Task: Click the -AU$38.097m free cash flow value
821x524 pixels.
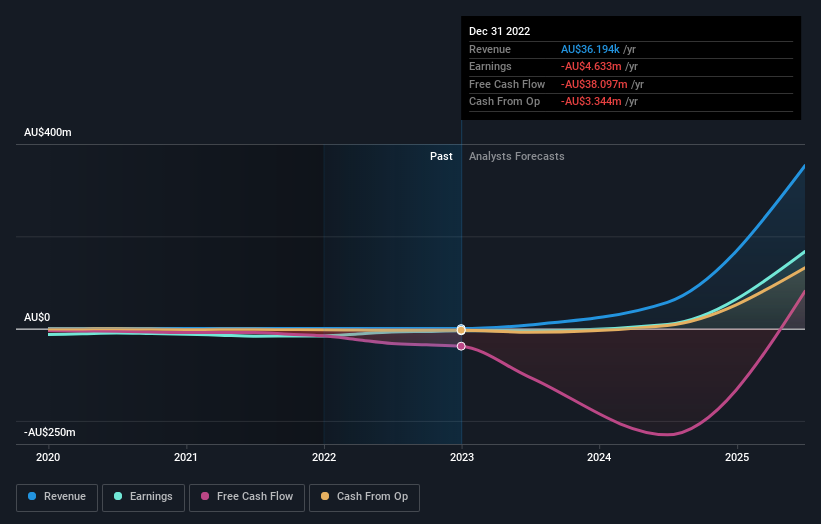Action: pos(594,84)
